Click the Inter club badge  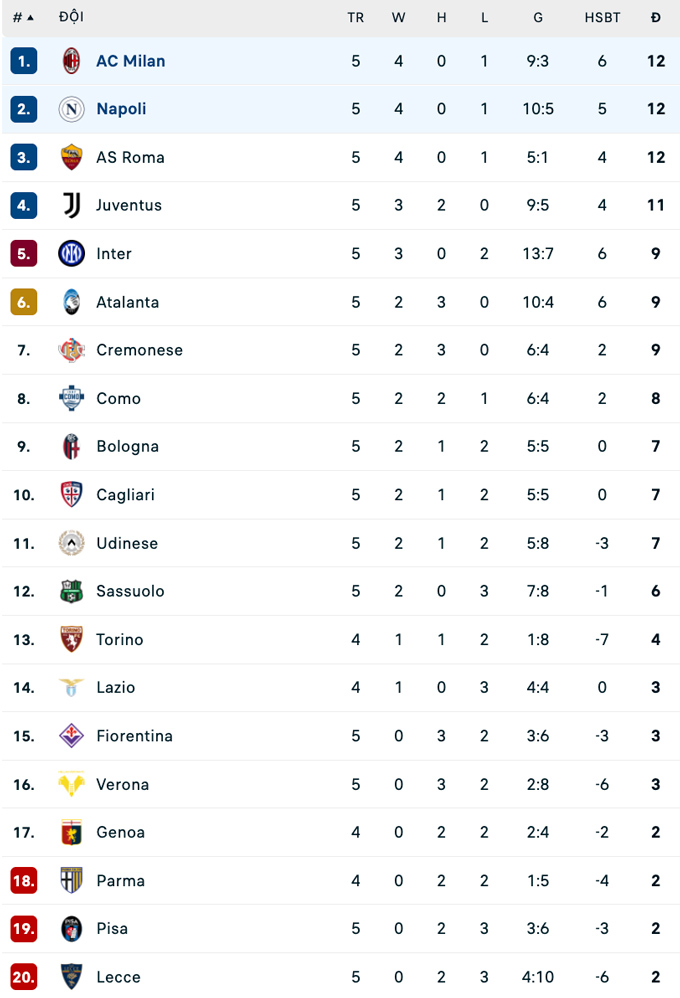tap(71, 254)
